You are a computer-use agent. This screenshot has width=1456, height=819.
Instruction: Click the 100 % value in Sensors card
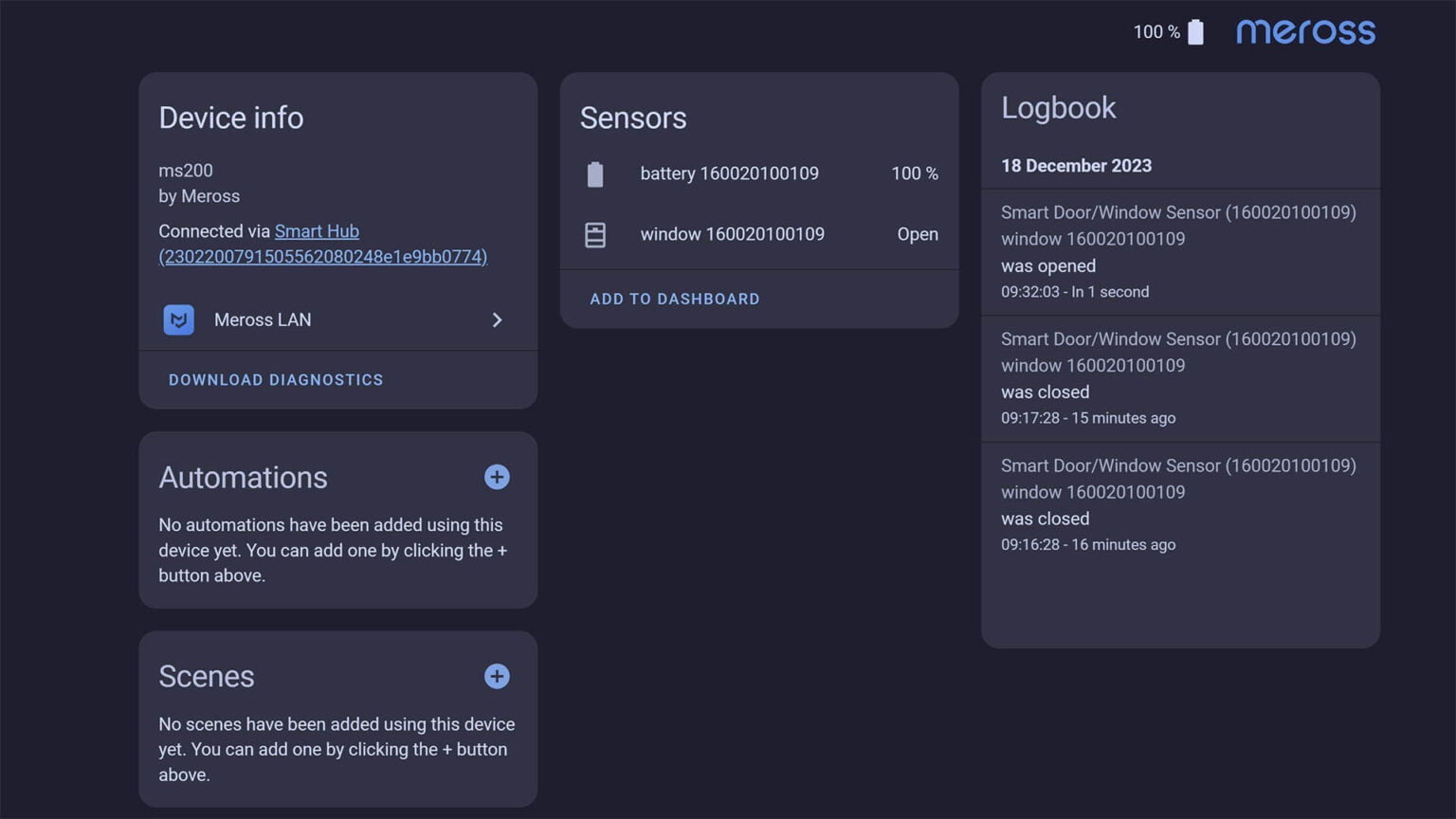(914, 173)
